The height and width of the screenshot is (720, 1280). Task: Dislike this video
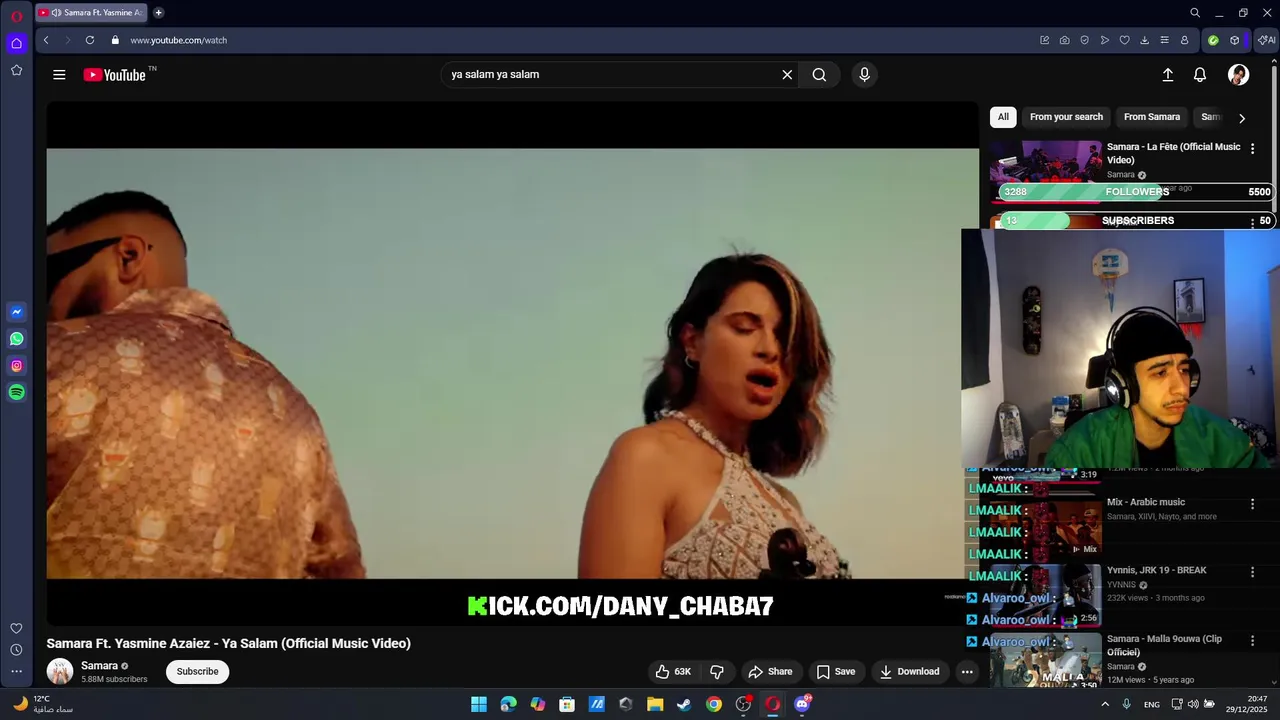[717, 672]
